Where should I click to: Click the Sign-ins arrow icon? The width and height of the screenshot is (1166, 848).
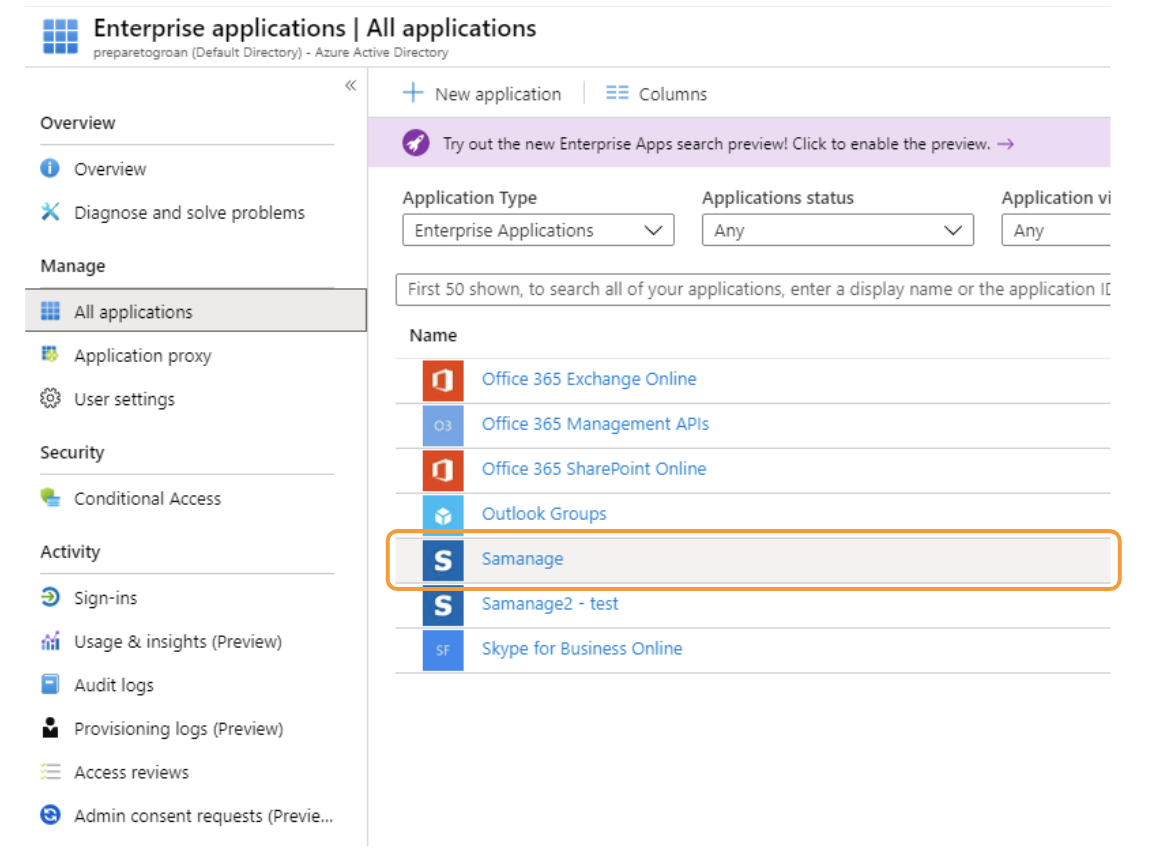50,597
